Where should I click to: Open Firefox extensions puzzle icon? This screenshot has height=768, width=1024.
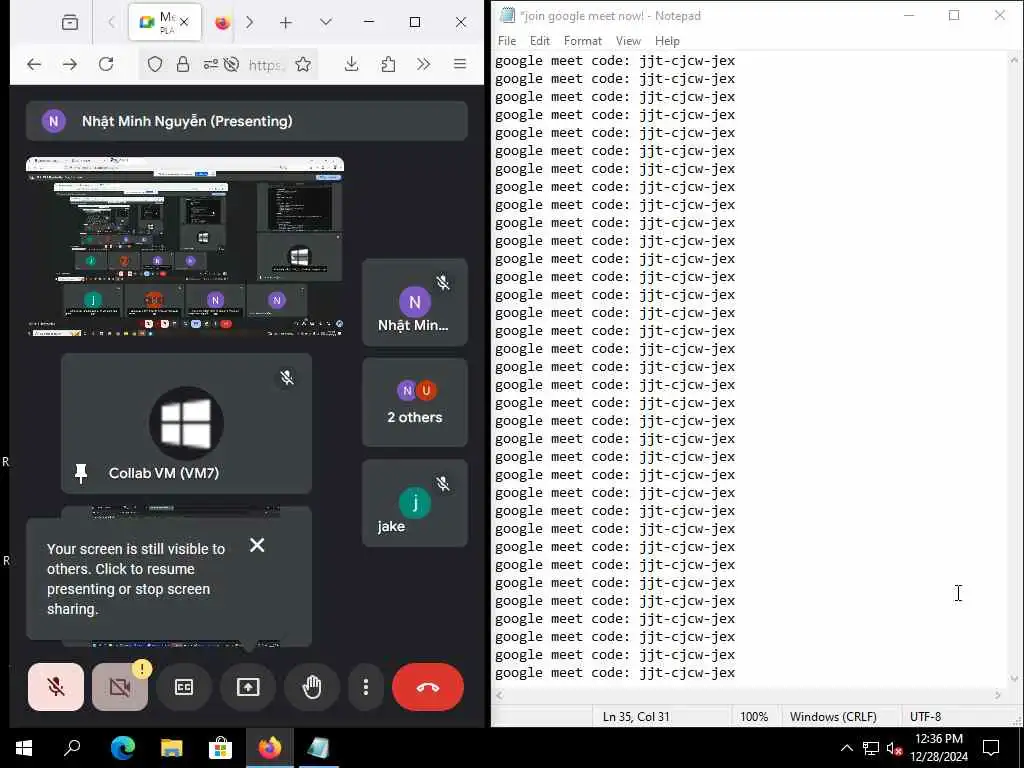tap(388, 64)
